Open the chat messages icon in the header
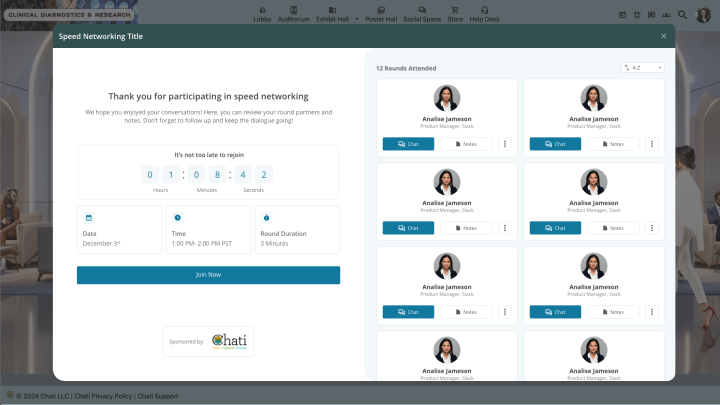 tap(652, 15)
